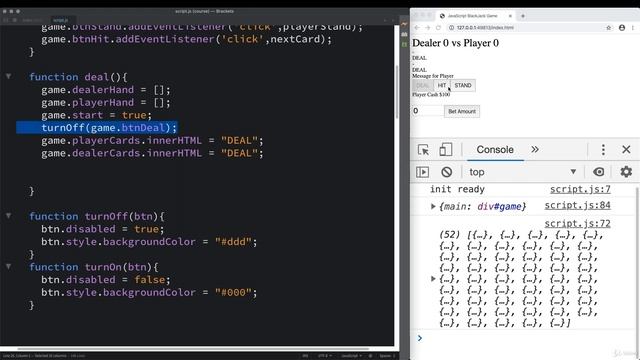Click the selected turnOff(game.btnDeal) line

click(109, 128)
